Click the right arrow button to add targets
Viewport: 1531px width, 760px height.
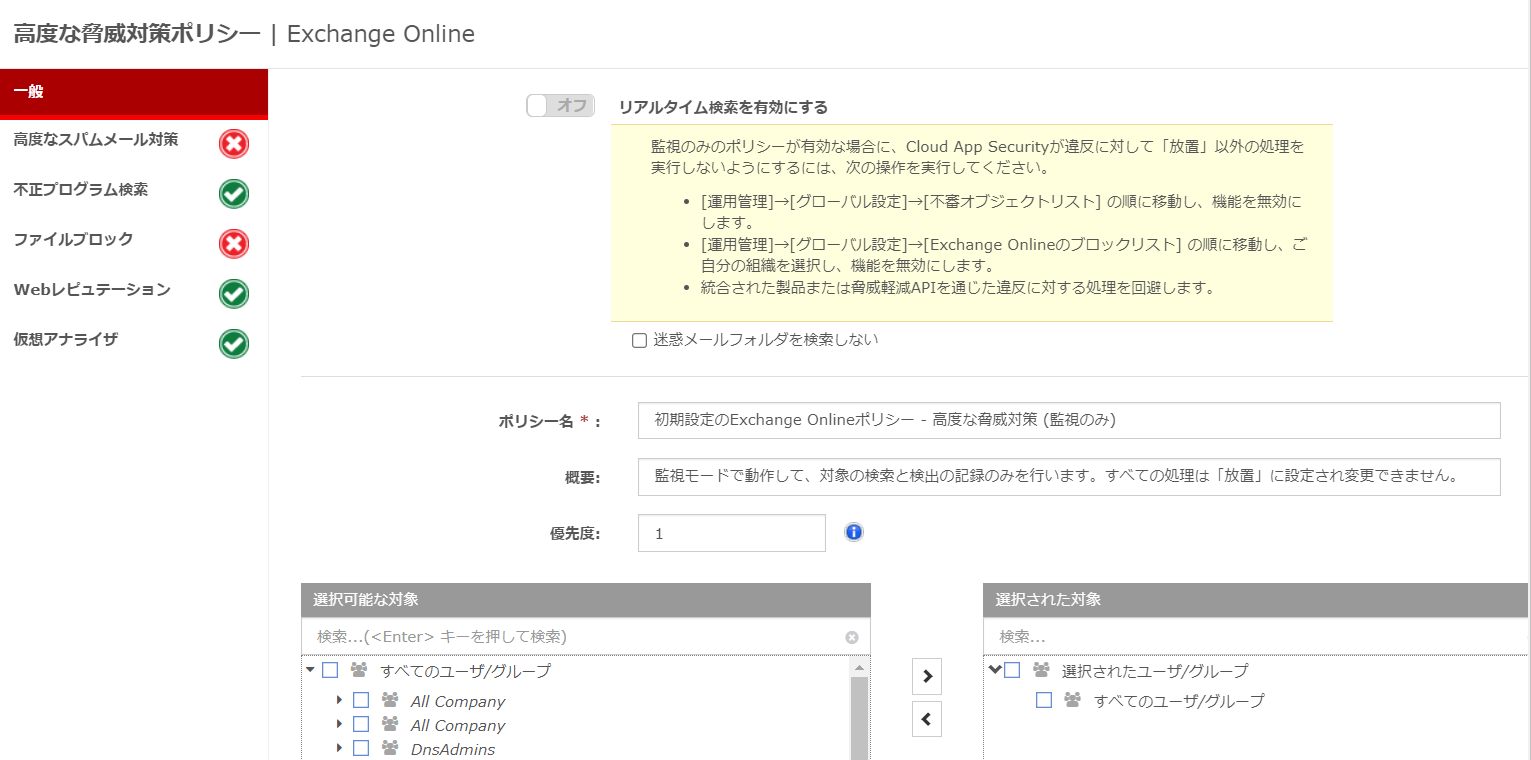927,677
